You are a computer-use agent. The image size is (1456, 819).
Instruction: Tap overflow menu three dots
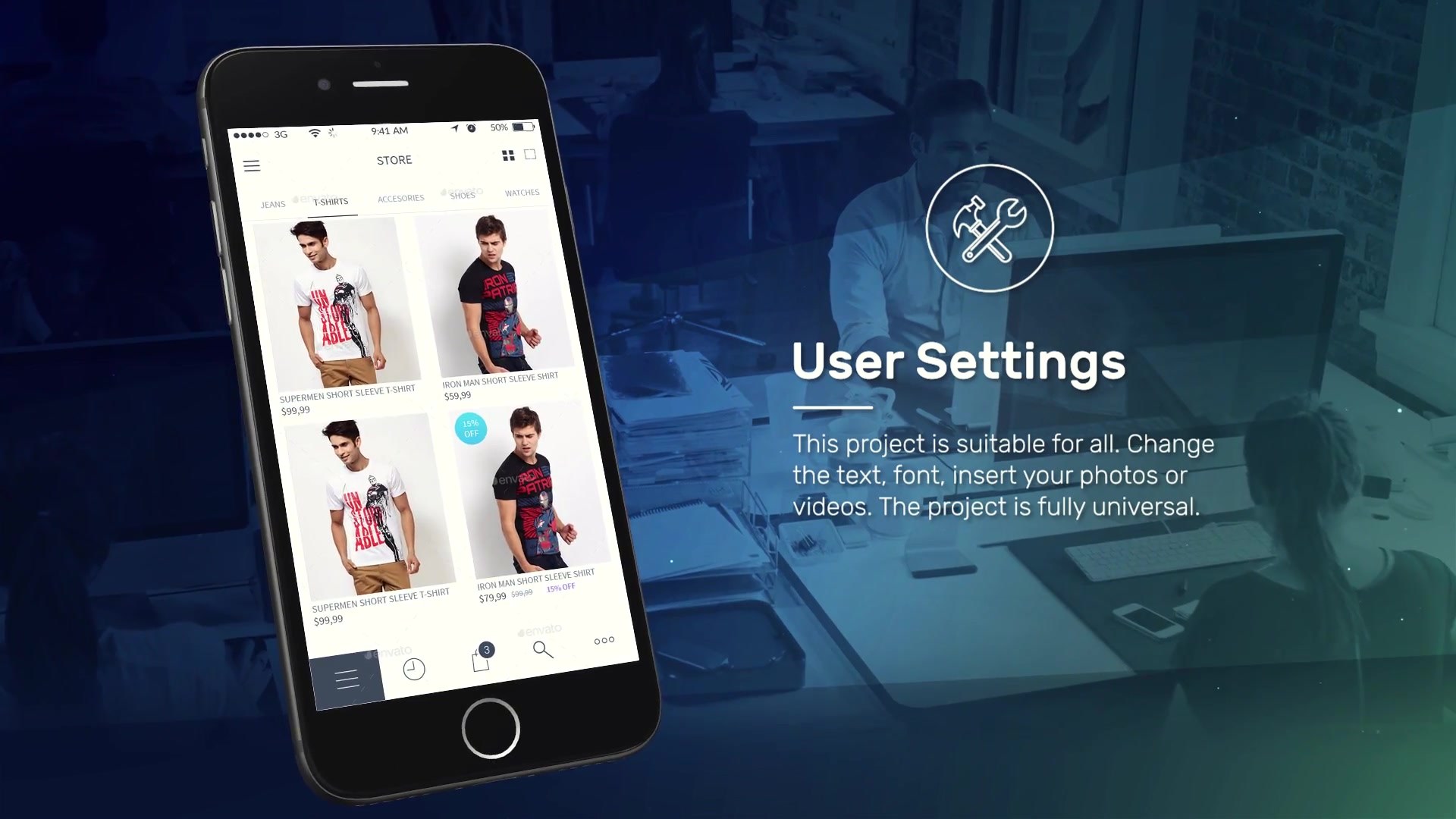coord(604,640)
